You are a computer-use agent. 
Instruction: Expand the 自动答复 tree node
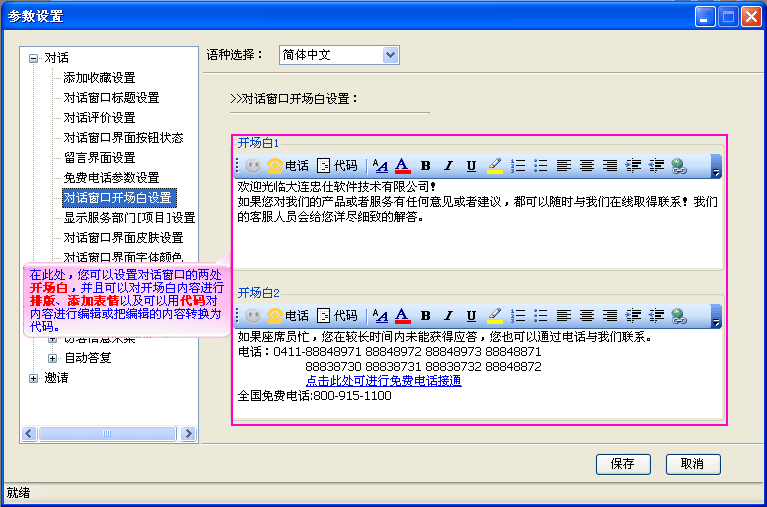53,358
